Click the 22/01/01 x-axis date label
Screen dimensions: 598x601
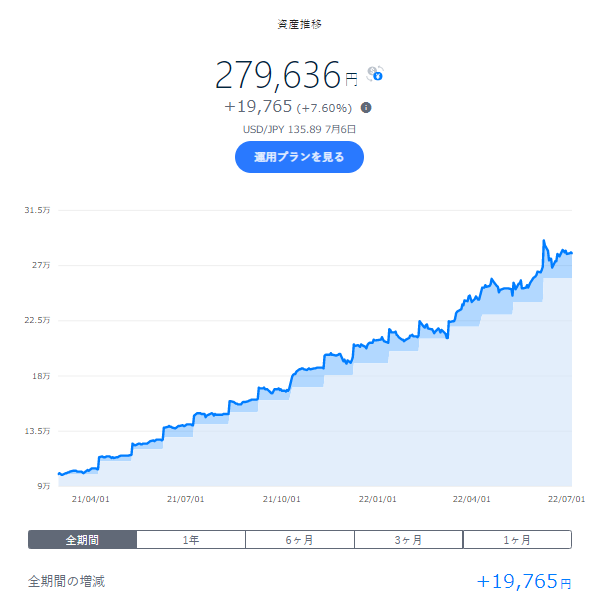pyautogui.click(x=377, y=499)
